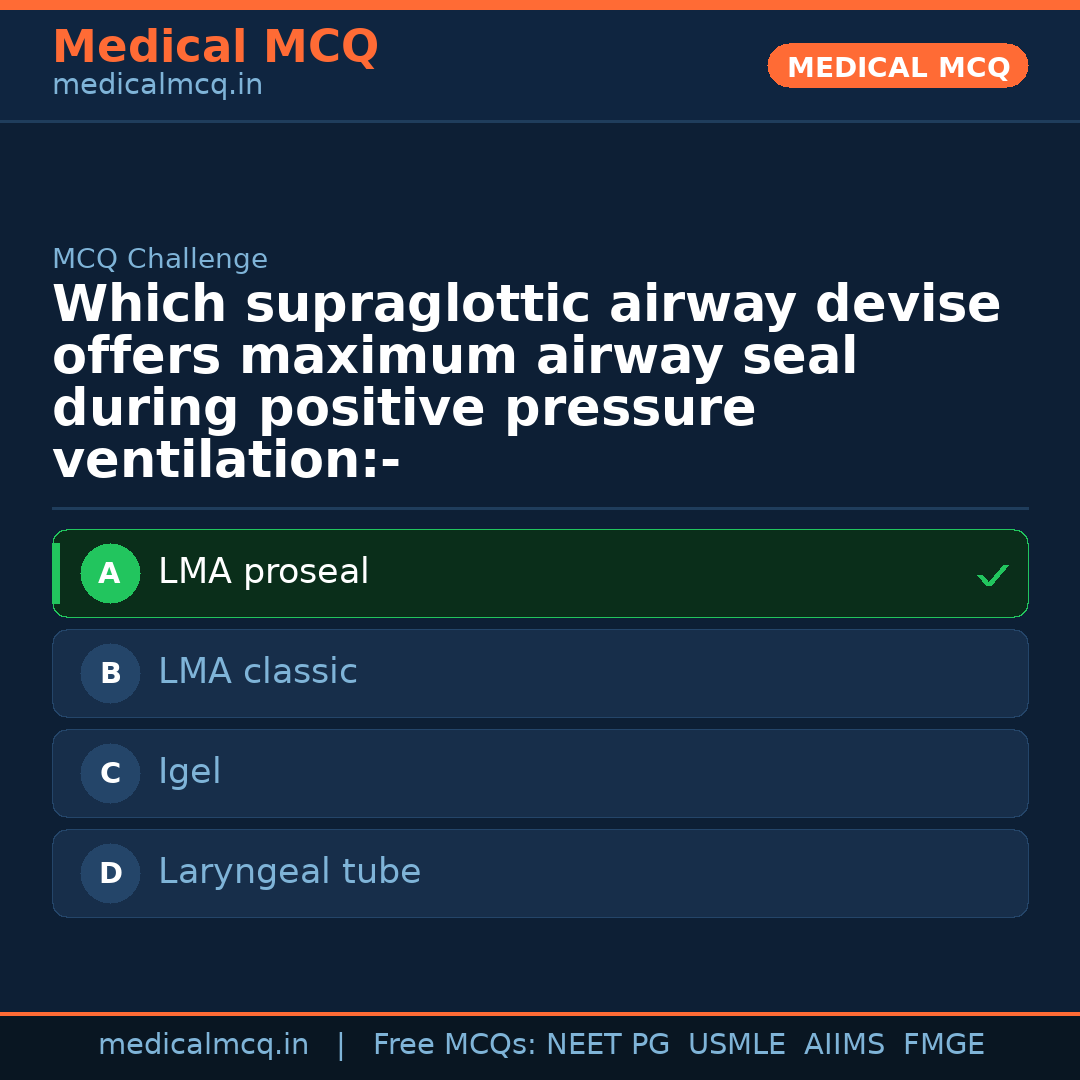
Task: Choose the "LMA classic" answer text
Action: coord(257,672)
